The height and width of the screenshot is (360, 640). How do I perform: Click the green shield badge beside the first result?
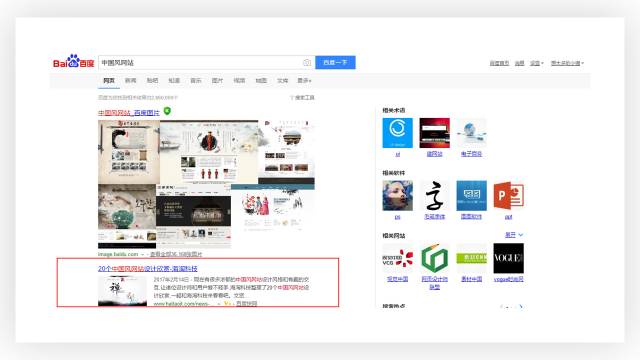(167, 111)
